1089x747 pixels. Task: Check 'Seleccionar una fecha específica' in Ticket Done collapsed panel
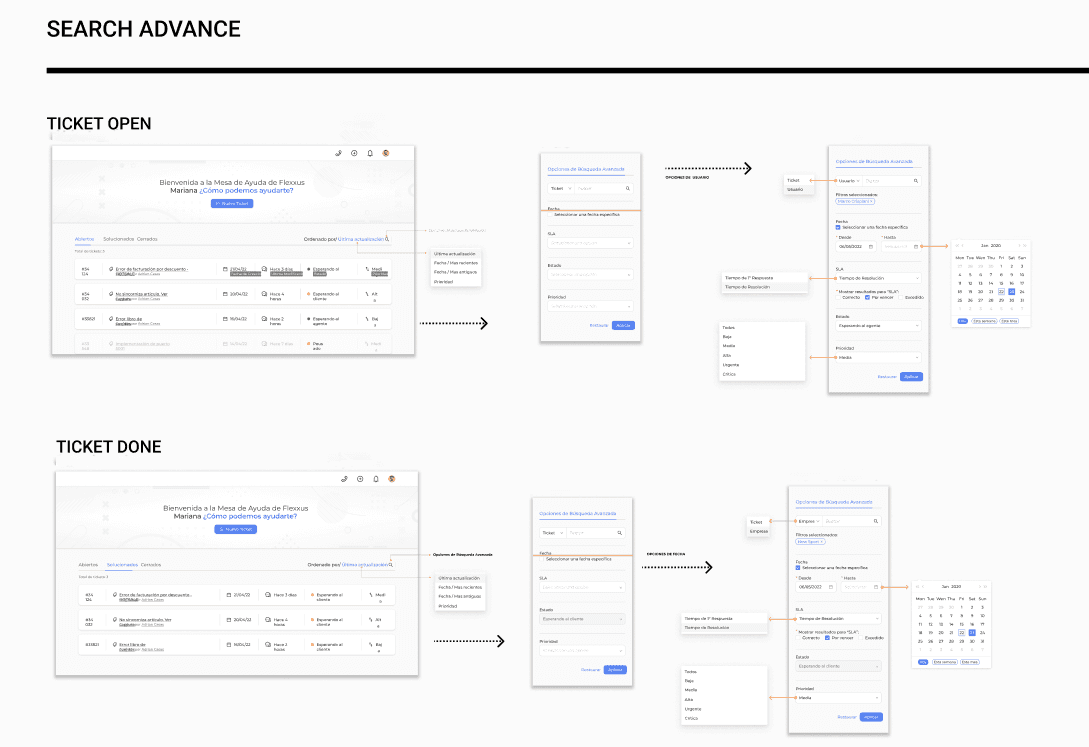(542, 559)
